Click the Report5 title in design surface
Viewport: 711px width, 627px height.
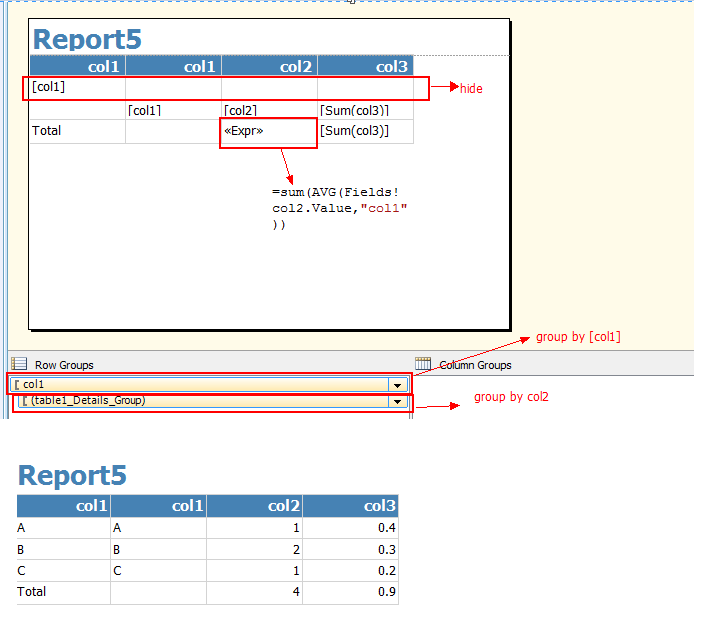click(x=87, y=39)
